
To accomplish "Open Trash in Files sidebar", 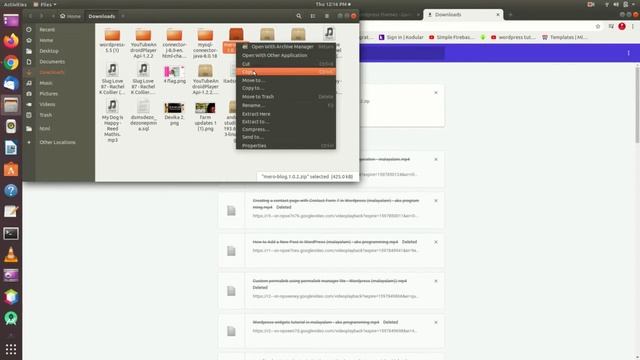I will [45, 115].
